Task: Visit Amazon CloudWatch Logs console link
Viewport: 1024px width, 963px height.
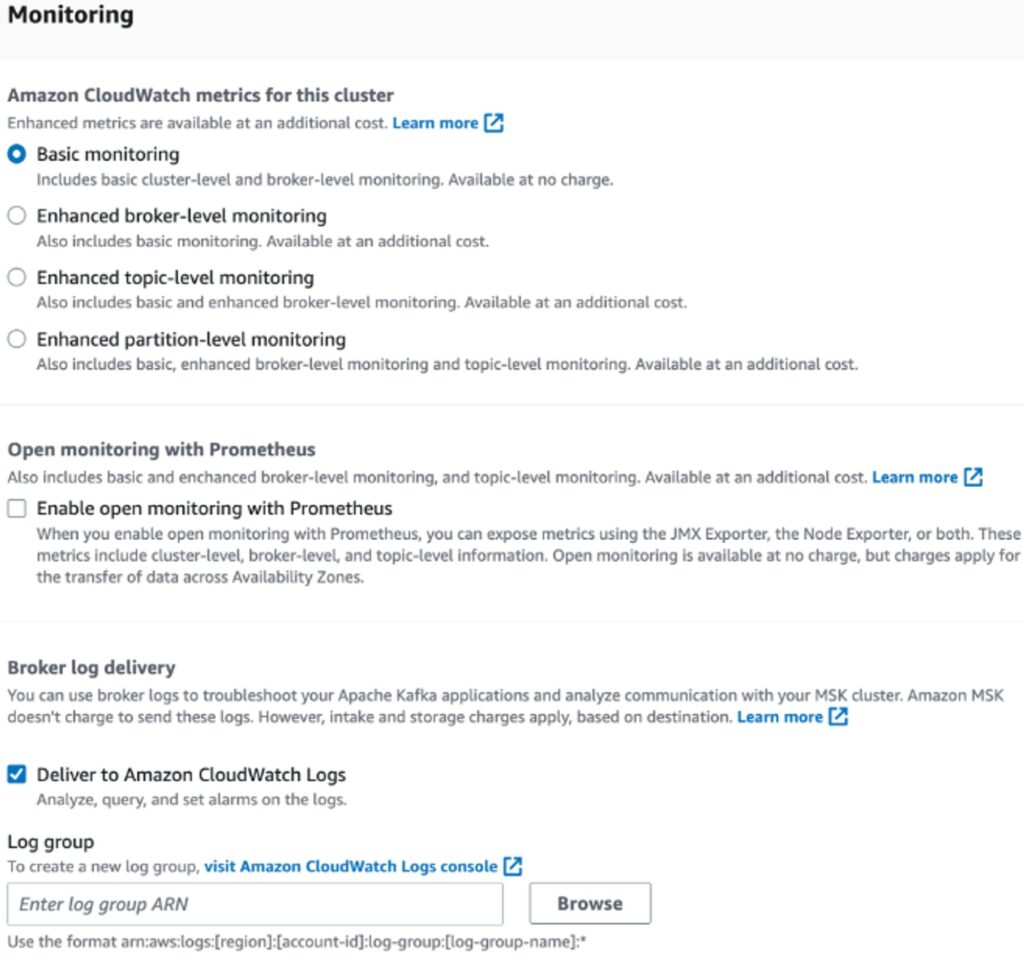Action: tap(351, 866)
